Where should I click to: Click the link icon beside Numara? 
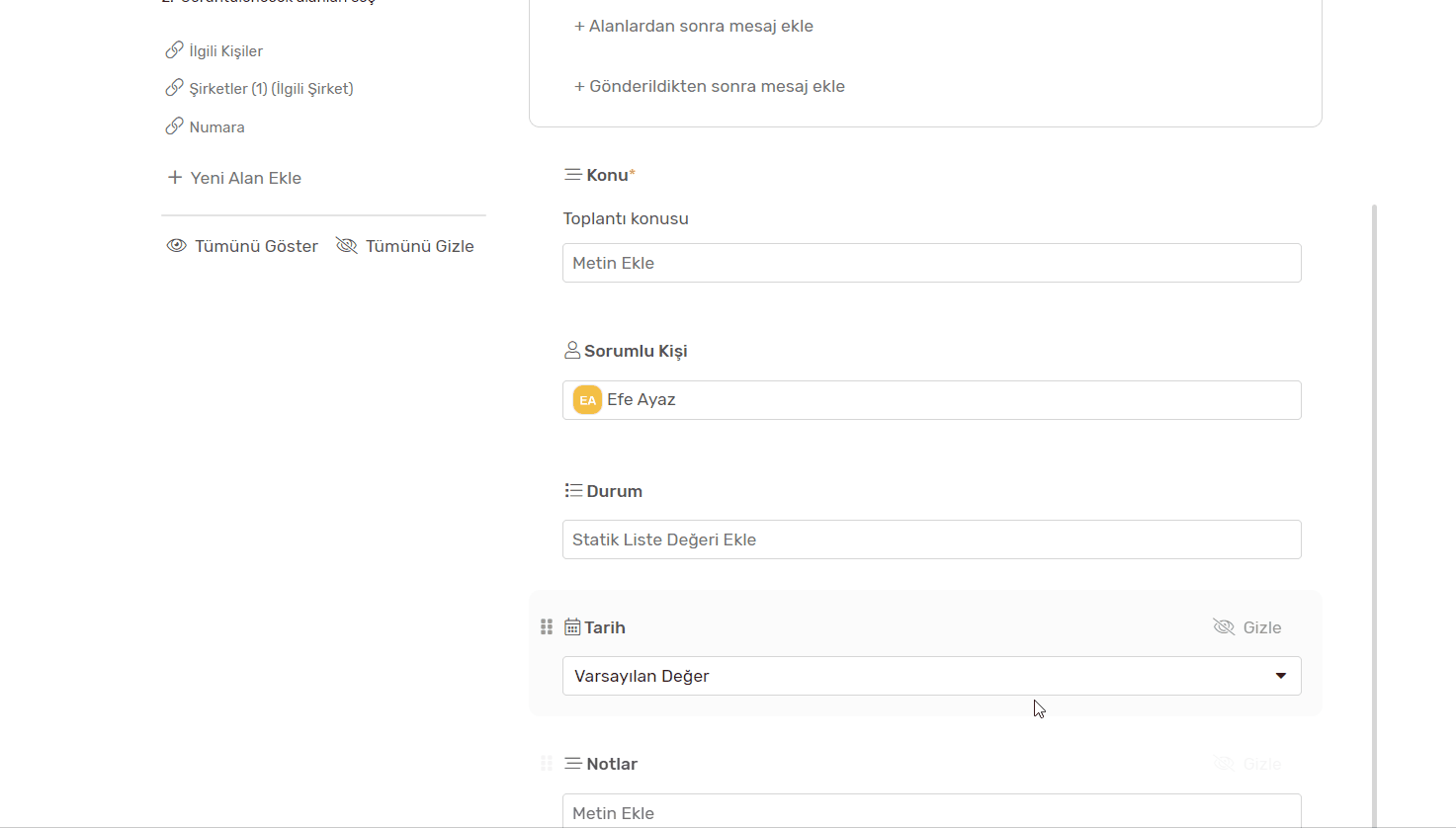[x=174, y=126]
